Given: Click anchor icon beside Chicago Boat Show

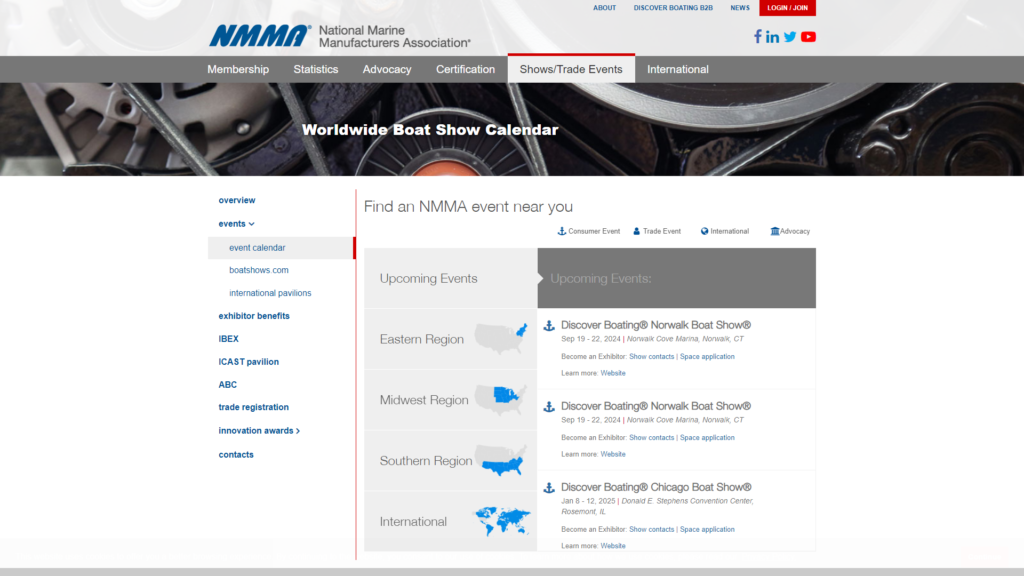Looking at the screenshot, I should [549, 488].
